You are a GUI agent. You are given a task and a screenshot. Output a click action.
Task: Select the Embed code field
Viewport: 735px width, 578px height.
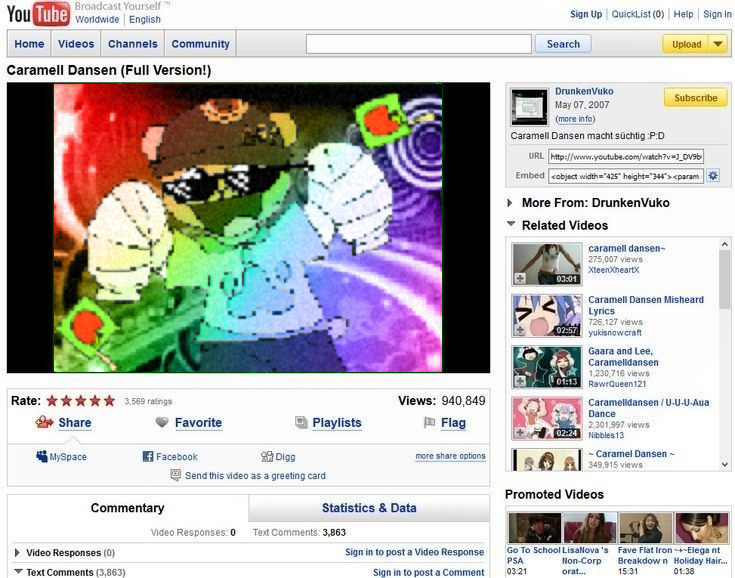click(626, 176)
